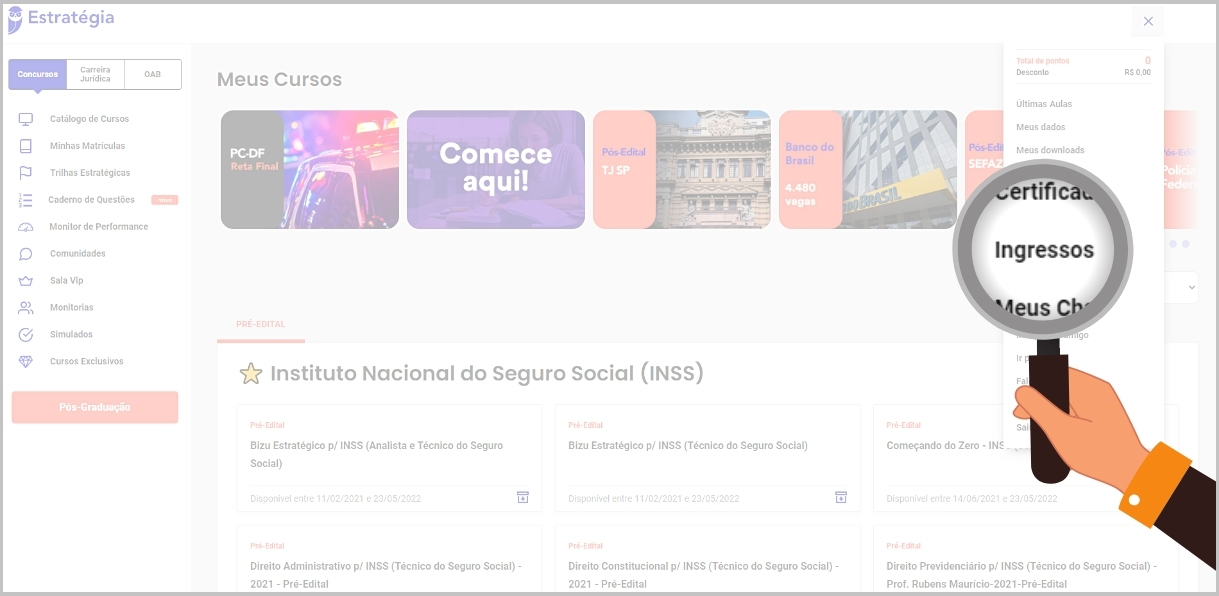
Task: Open Monitorias people icon
Action: point(26,308)
